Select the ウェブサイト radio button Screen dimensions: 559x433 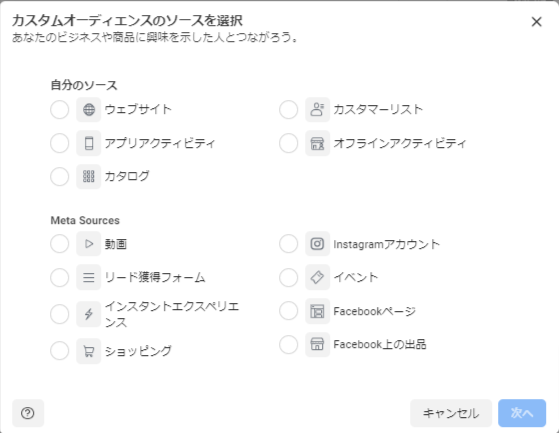coord(60,109)
